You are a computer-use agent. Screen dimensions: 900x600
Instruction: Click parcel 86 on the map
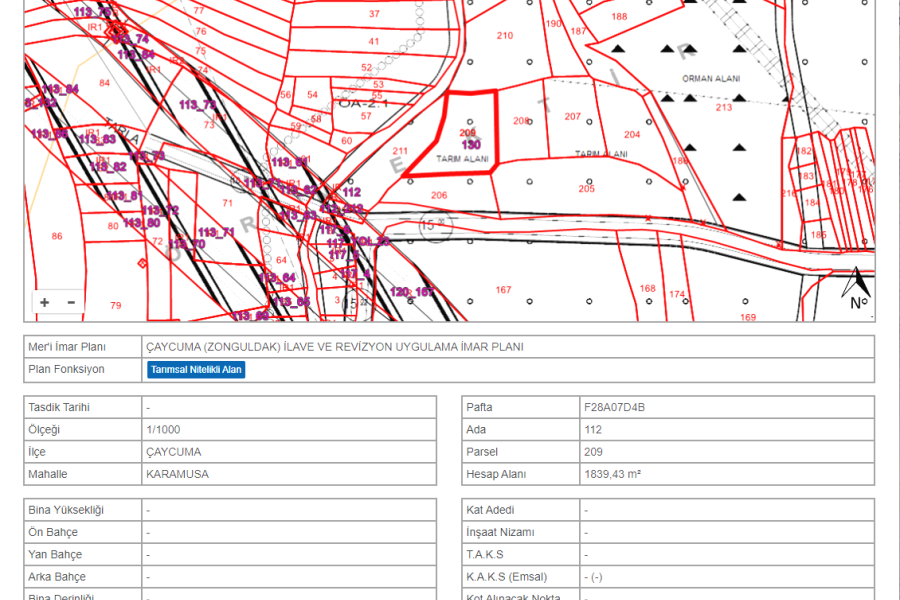[x=57, y=236]
